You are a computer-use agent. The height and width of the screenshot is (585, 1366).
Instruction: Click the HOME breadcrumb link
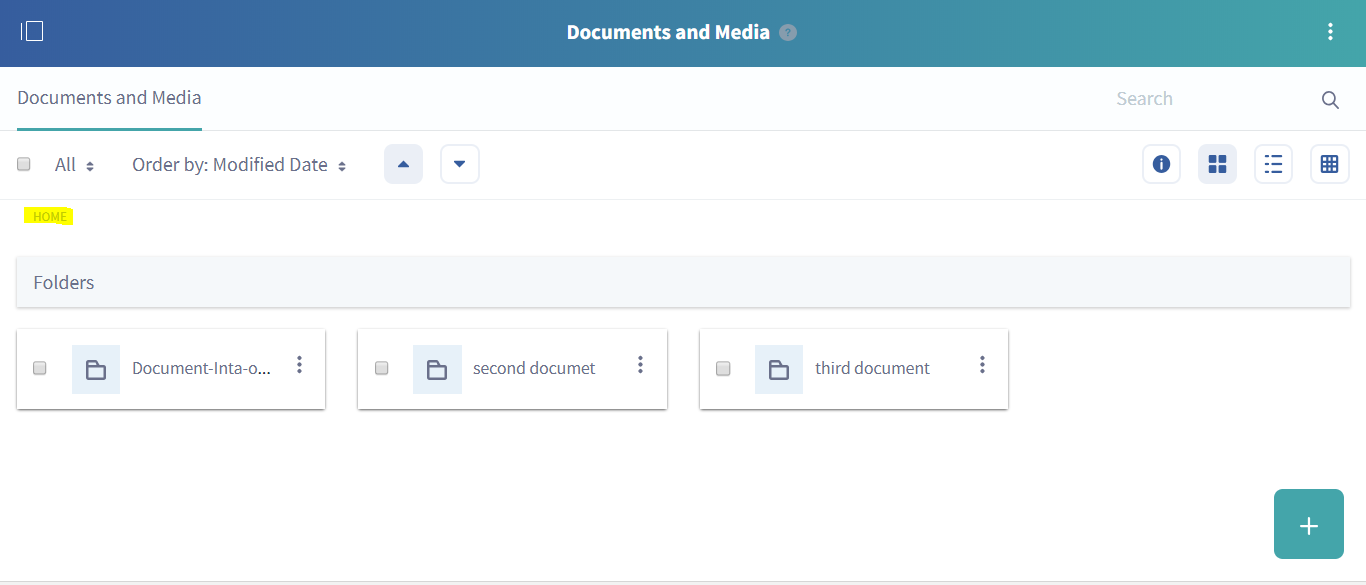coord(50,217)
